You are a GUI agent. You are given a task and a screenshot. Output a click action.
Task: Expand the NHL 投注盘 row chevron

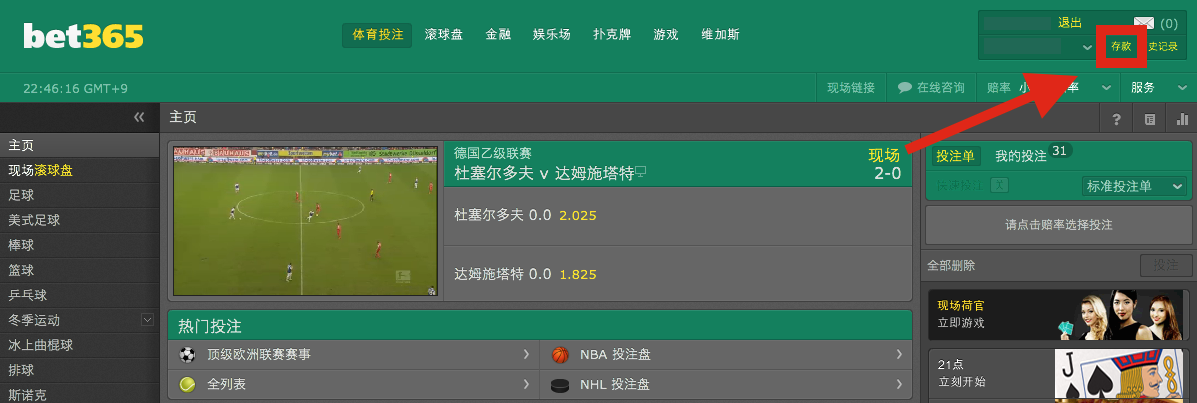[x=899, y=384]
